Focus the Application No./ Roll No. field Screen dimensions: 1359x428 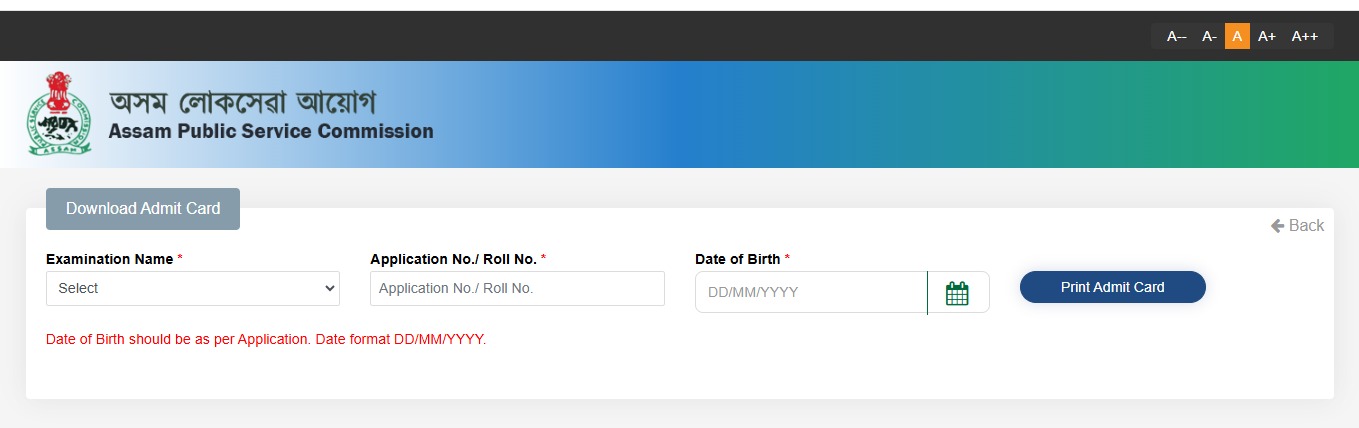(517, 288)
